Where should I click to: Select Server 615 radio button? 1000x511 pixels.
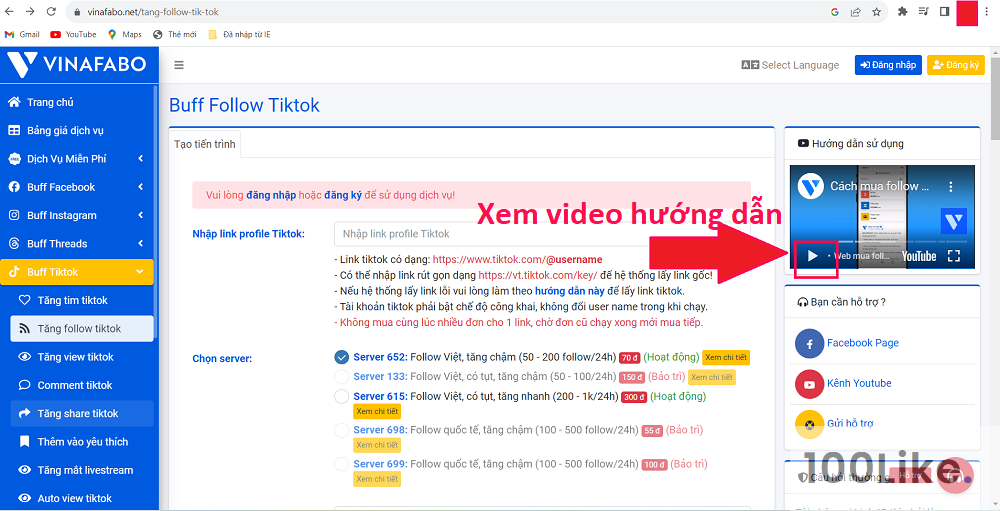click(341, 396)
